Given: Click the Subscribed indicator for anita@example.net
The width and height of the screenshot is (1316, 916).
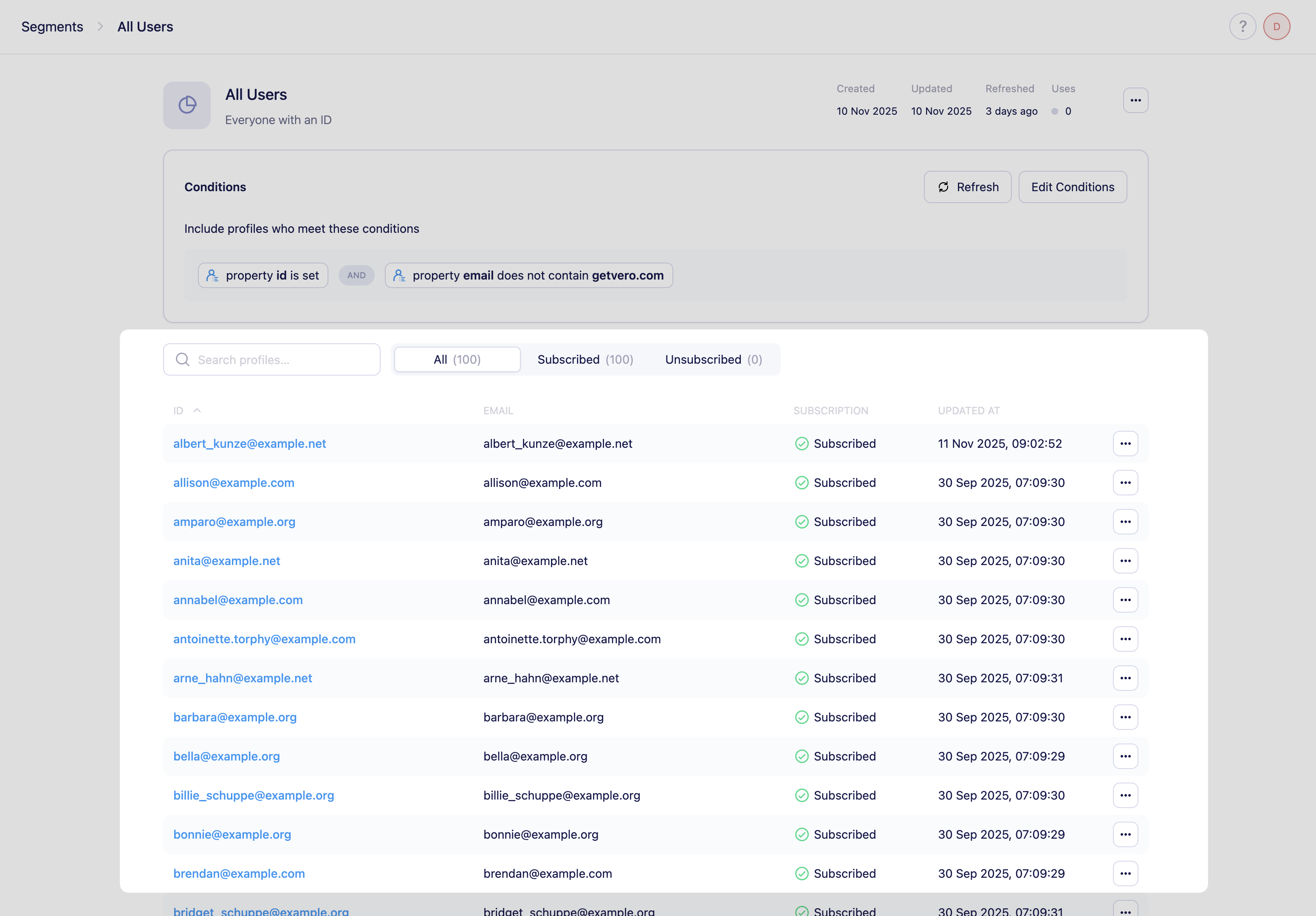Looking at the screenshot, I should pos(801,561).
